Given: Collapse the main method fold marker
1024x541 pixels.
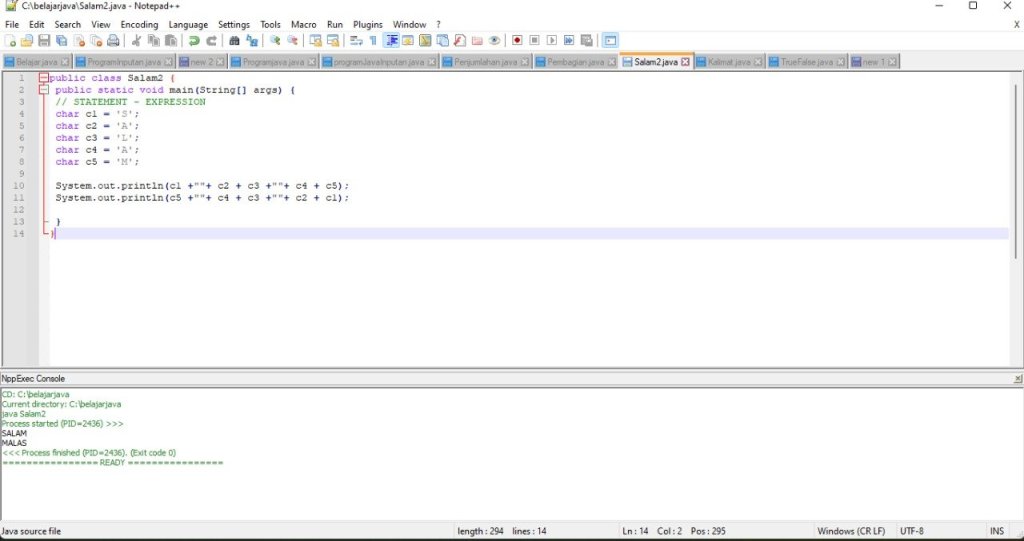Looking at the screenshot, I should (x=44, y=90).
